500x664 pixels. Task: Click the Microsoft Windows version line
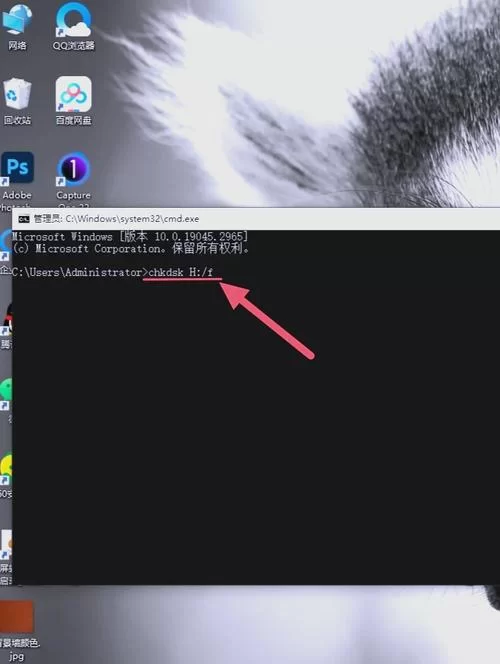(x=130, y=236)
